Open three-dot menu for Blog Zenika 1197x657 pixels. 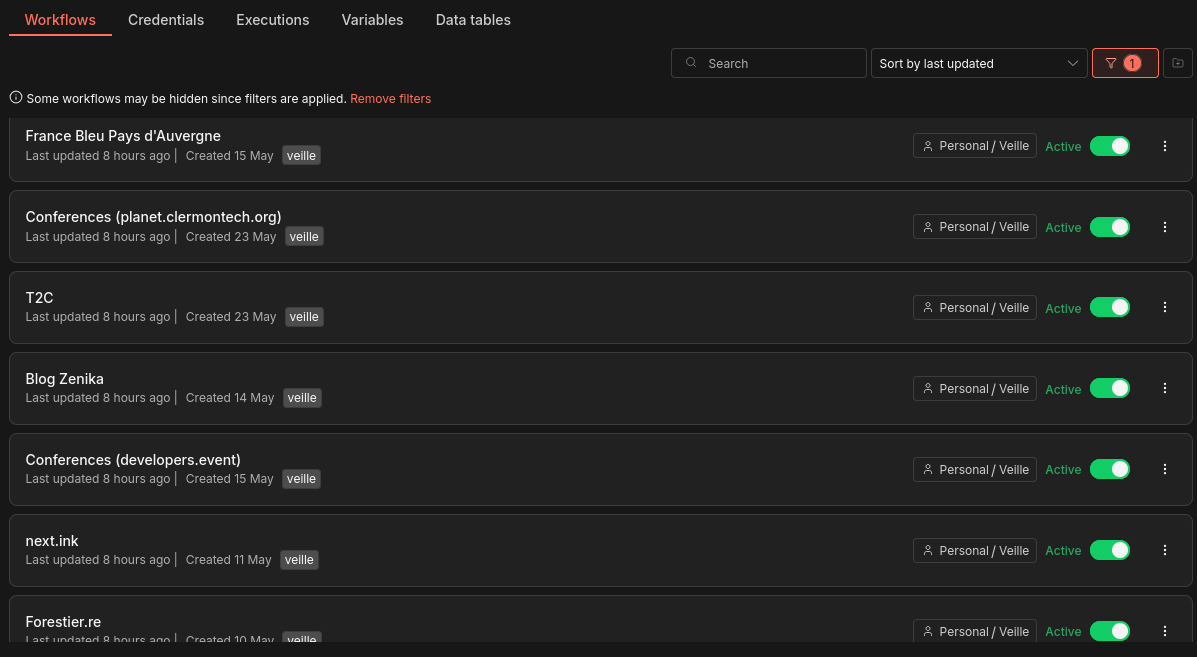pos(1164,389)
